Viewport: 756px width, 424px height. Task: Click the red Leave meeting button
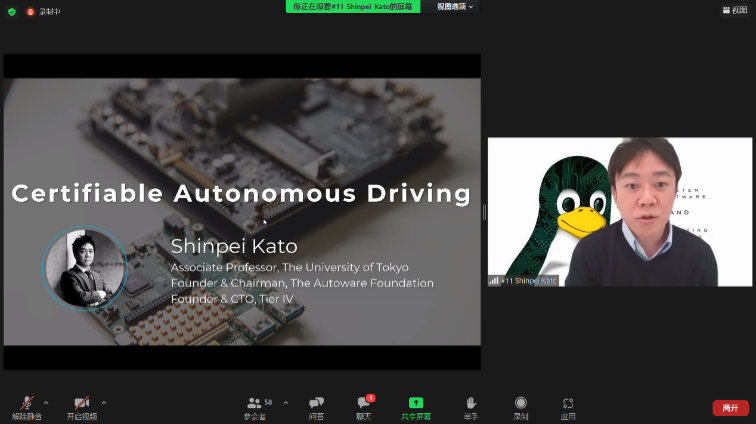point(730,408)
